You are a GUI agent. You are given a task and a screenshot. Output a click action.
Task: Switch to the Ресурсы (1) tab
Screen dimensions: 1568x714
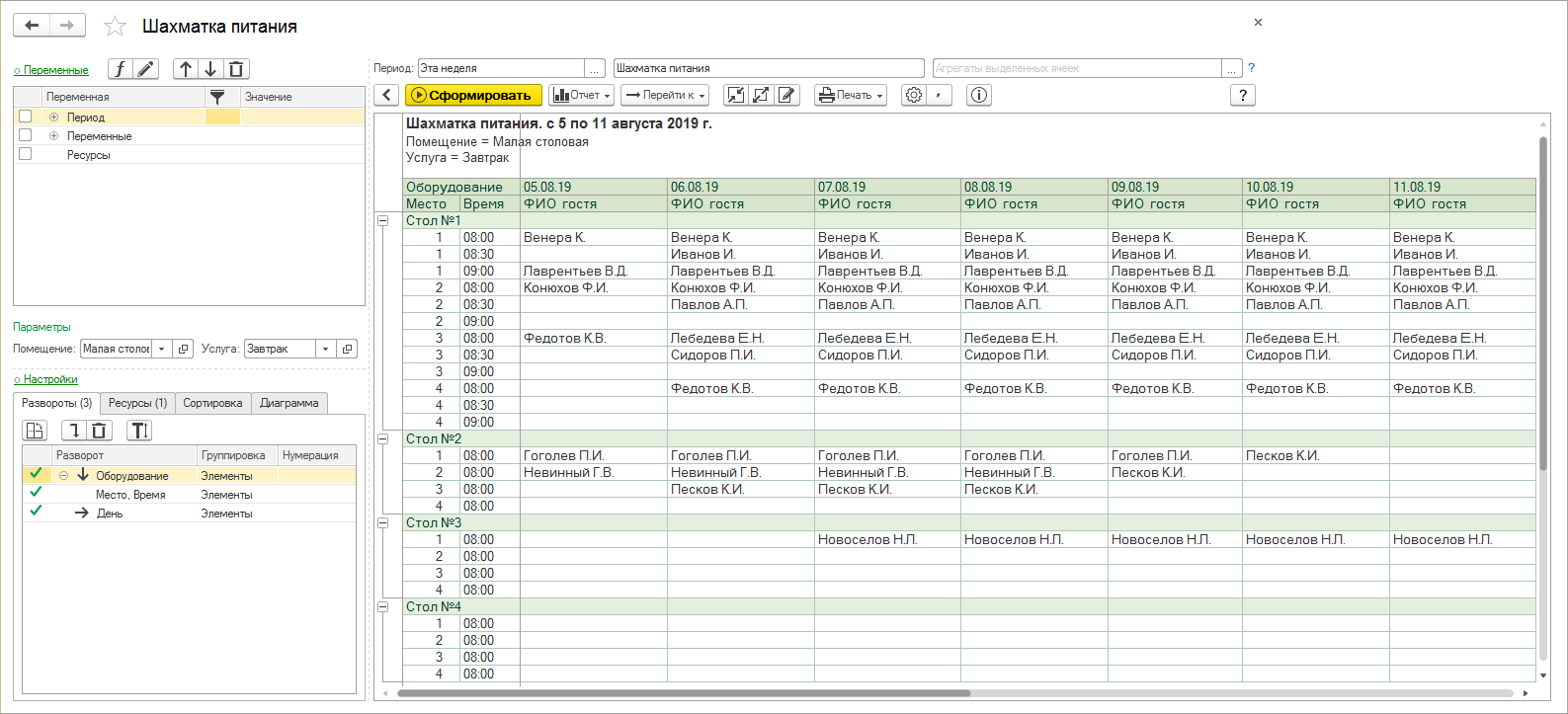(x=137, y=403)
